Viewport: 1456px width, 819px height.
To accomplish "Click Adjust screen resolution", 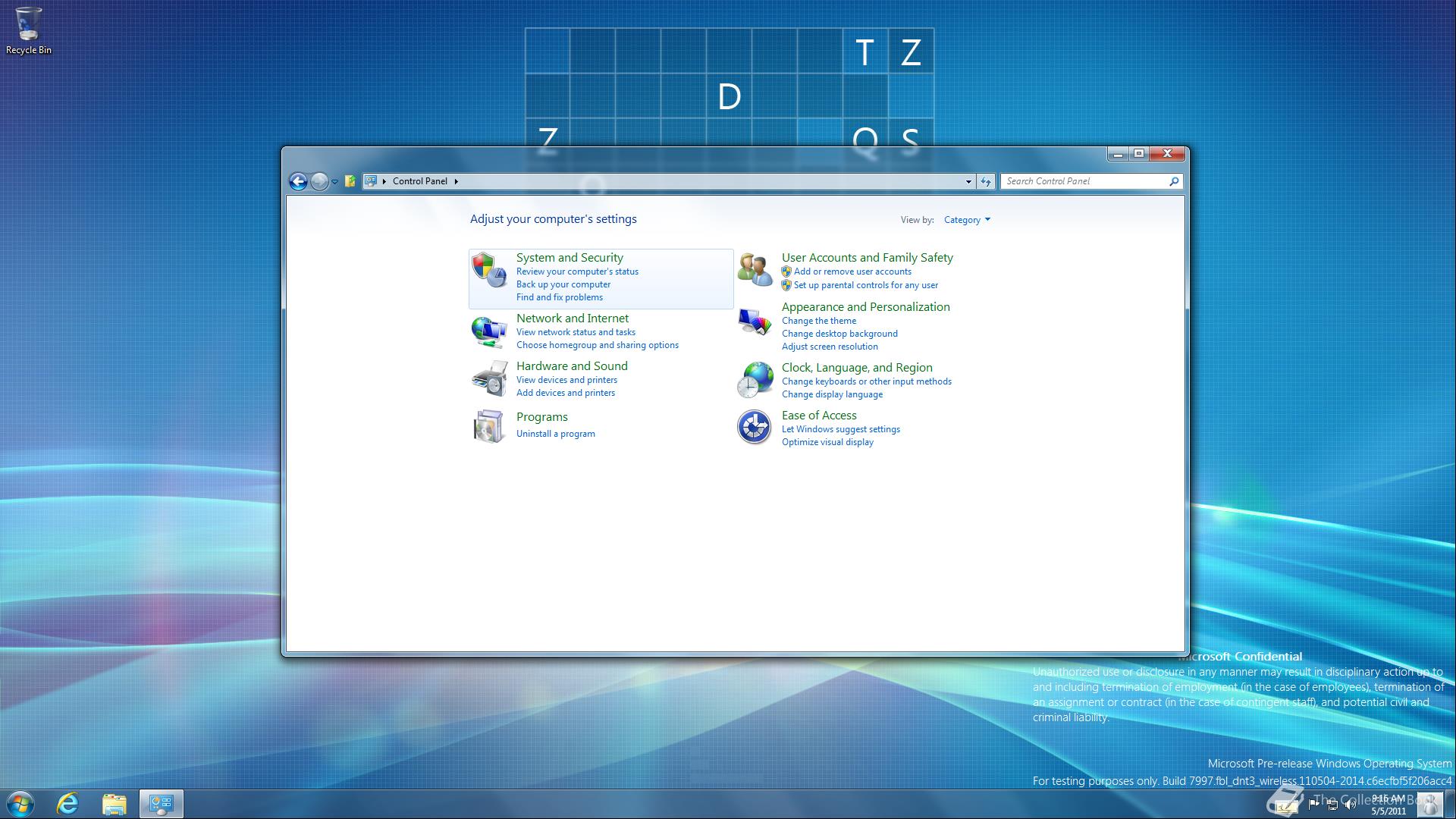I will [830, 347].
